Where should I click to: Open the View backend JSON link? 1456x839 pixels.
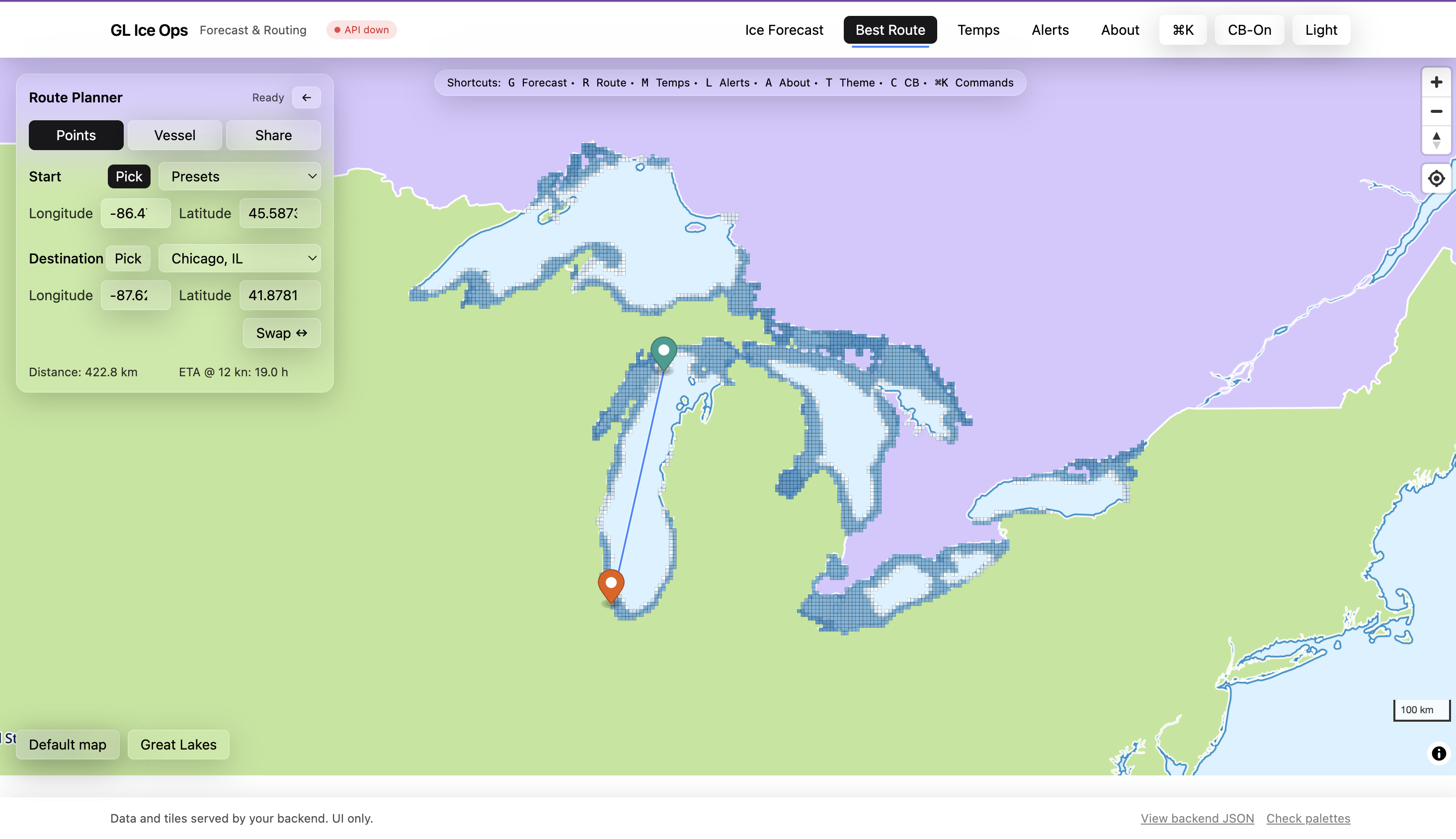point(1197,818)
